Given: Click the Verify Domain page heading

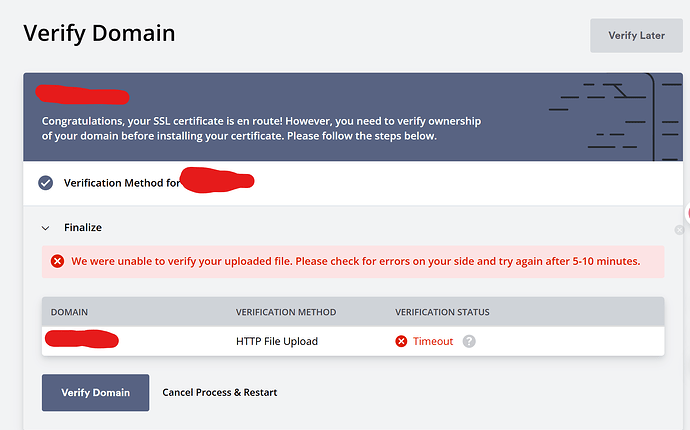Looking at the screenshot, I should pos(99,33).
